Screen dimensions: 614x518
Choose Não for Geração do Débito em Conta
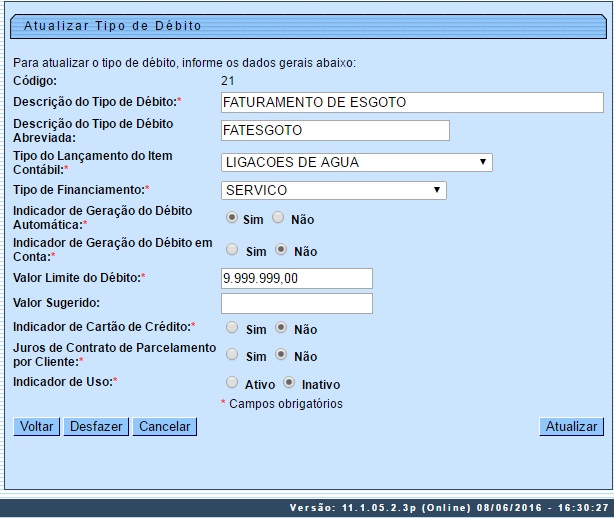tap(281, 250)
